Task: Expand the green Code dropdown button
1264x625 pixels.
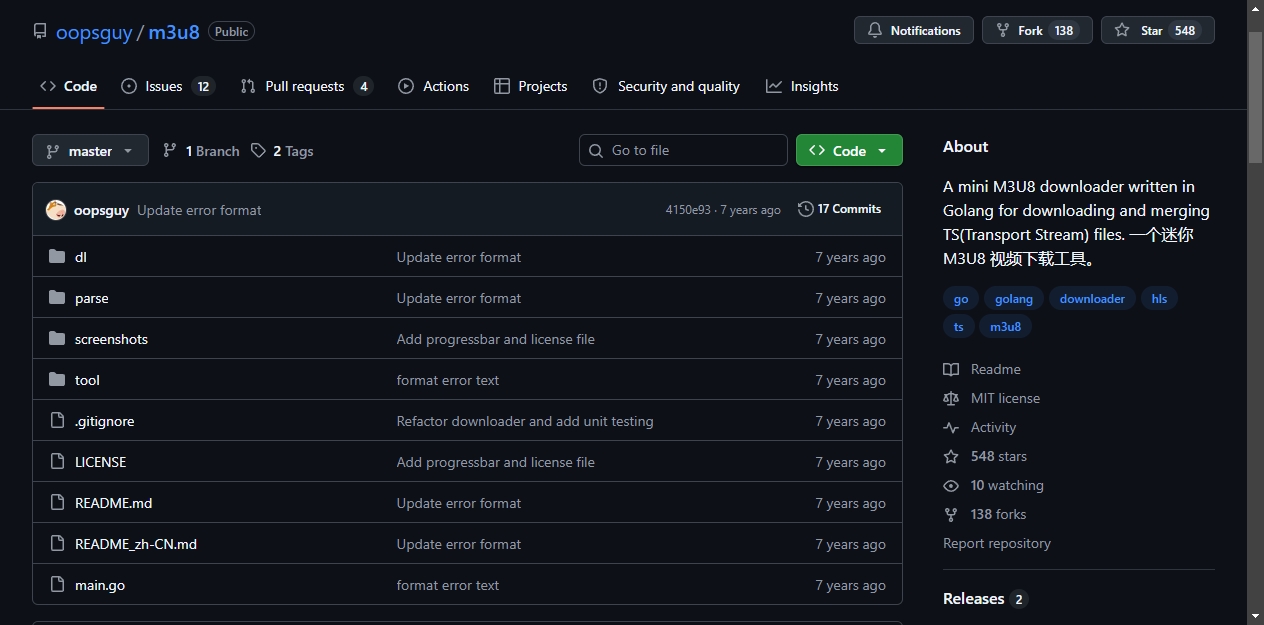Action: pos(849,150)
